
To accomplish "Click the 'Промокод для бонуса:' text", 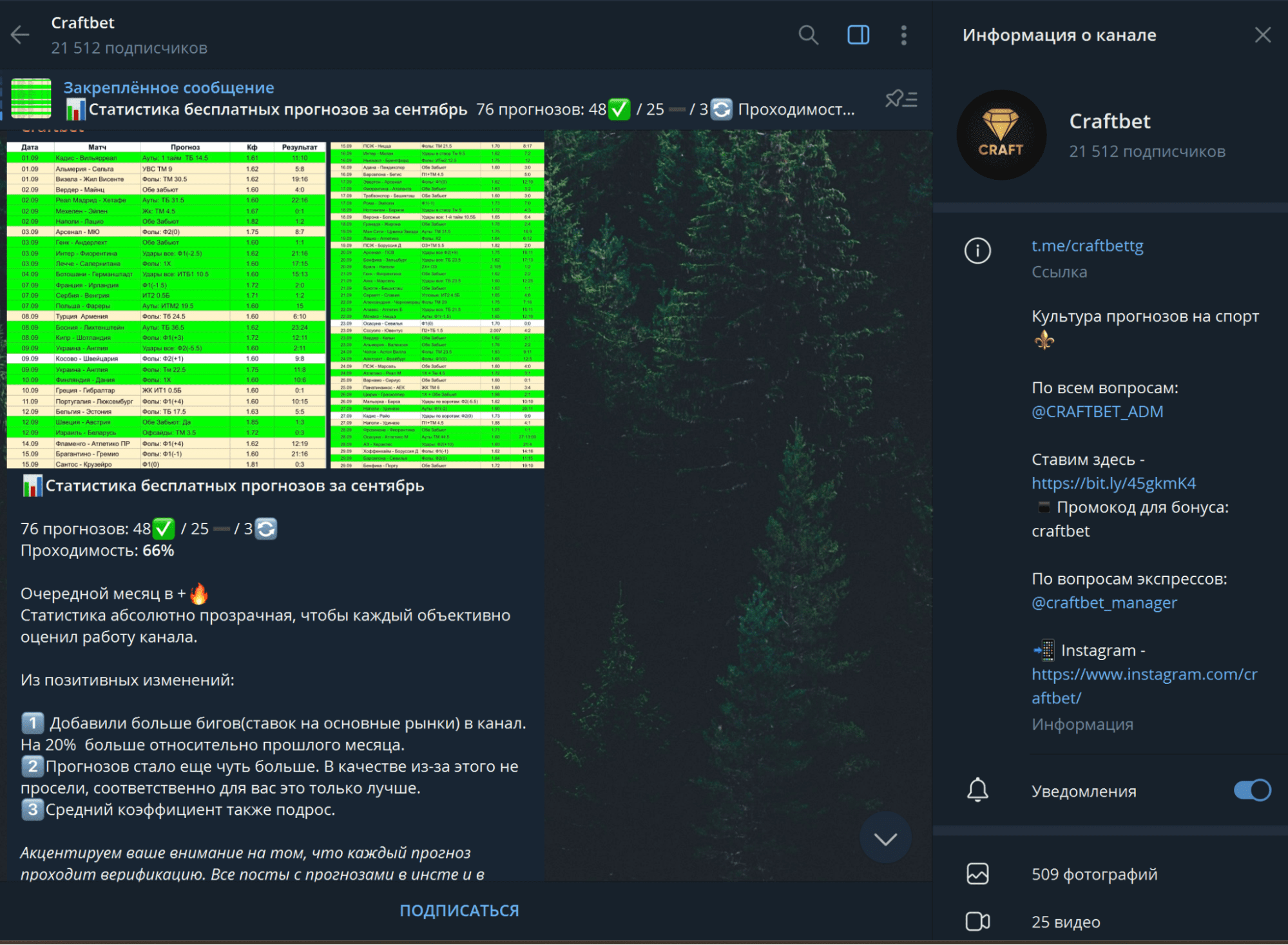I will tap(1142, 507).
